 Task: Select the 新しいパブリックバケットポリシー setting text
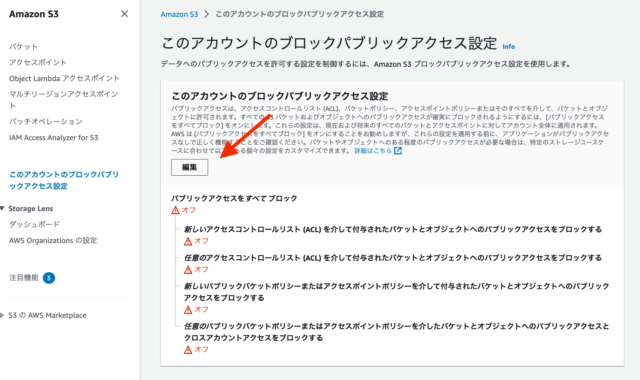(x=396, y=292)
